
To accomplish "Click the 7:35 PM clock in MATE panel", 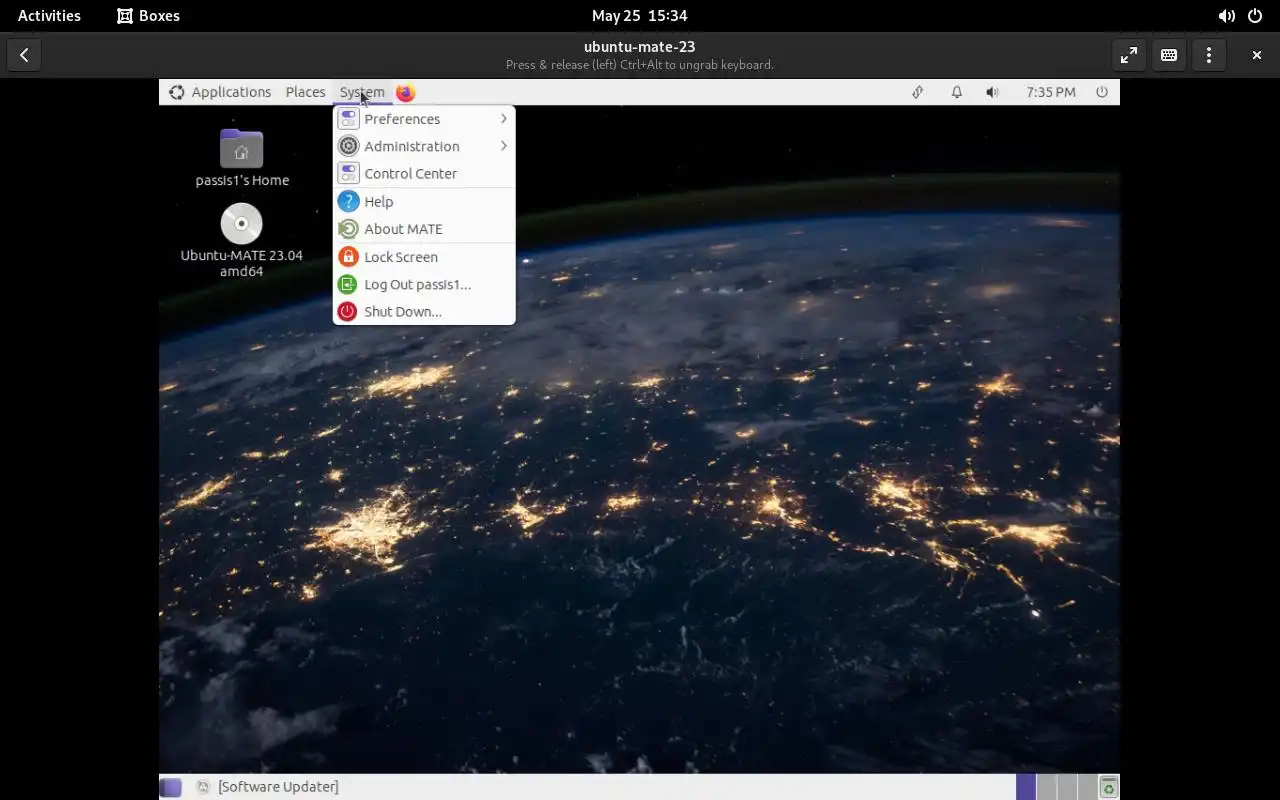I will click(1051, 92).
